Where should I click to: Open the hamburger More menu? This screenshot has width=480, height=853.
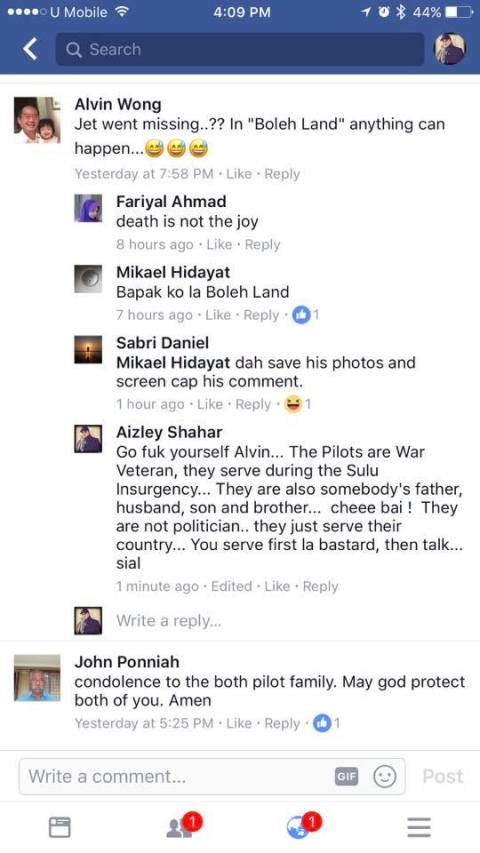point(419,827)
